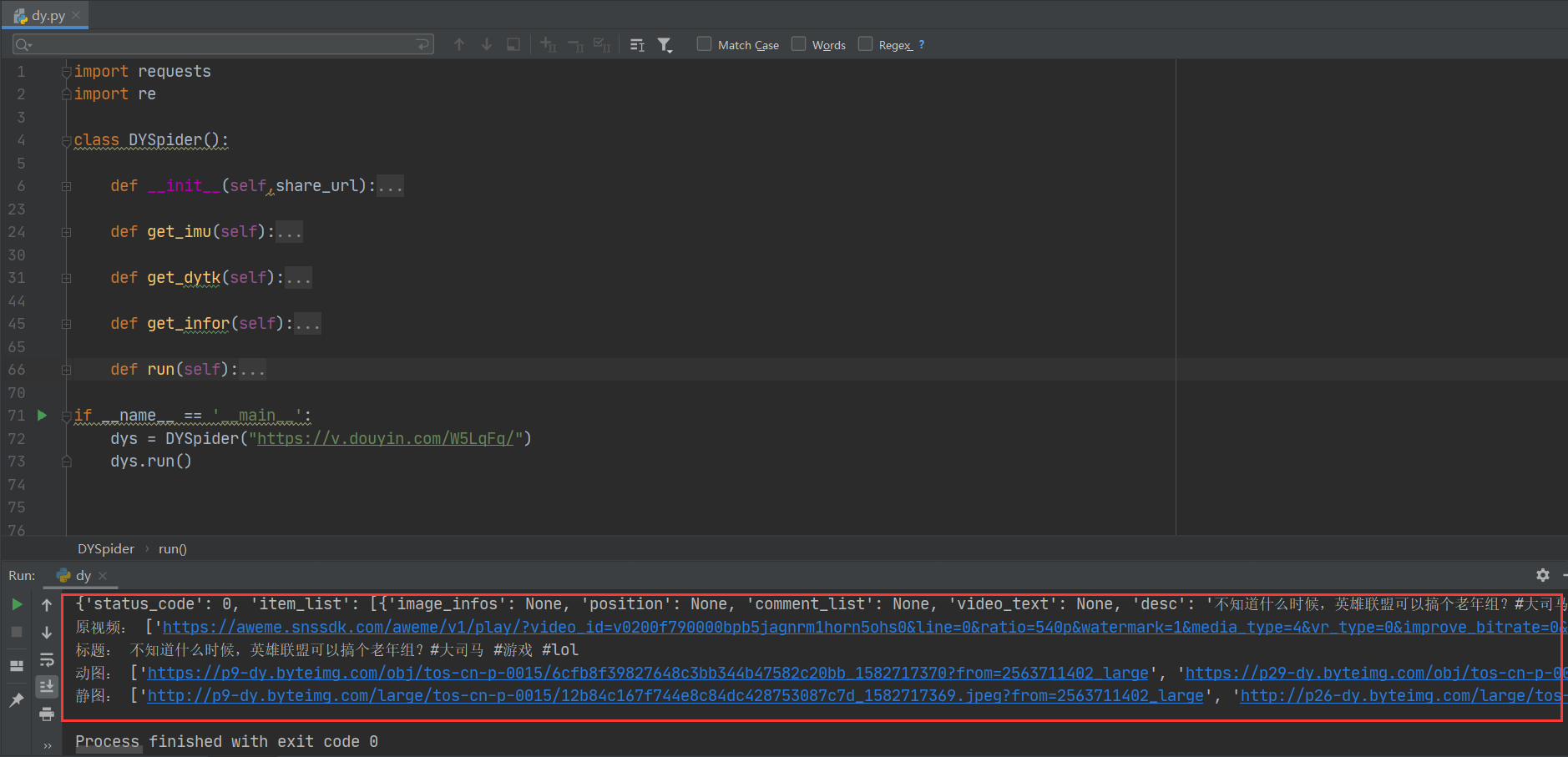This screenshot has height=757, width=1568.
Task: Expand folded get_dytk method
Action: click(x=66, y=278)
